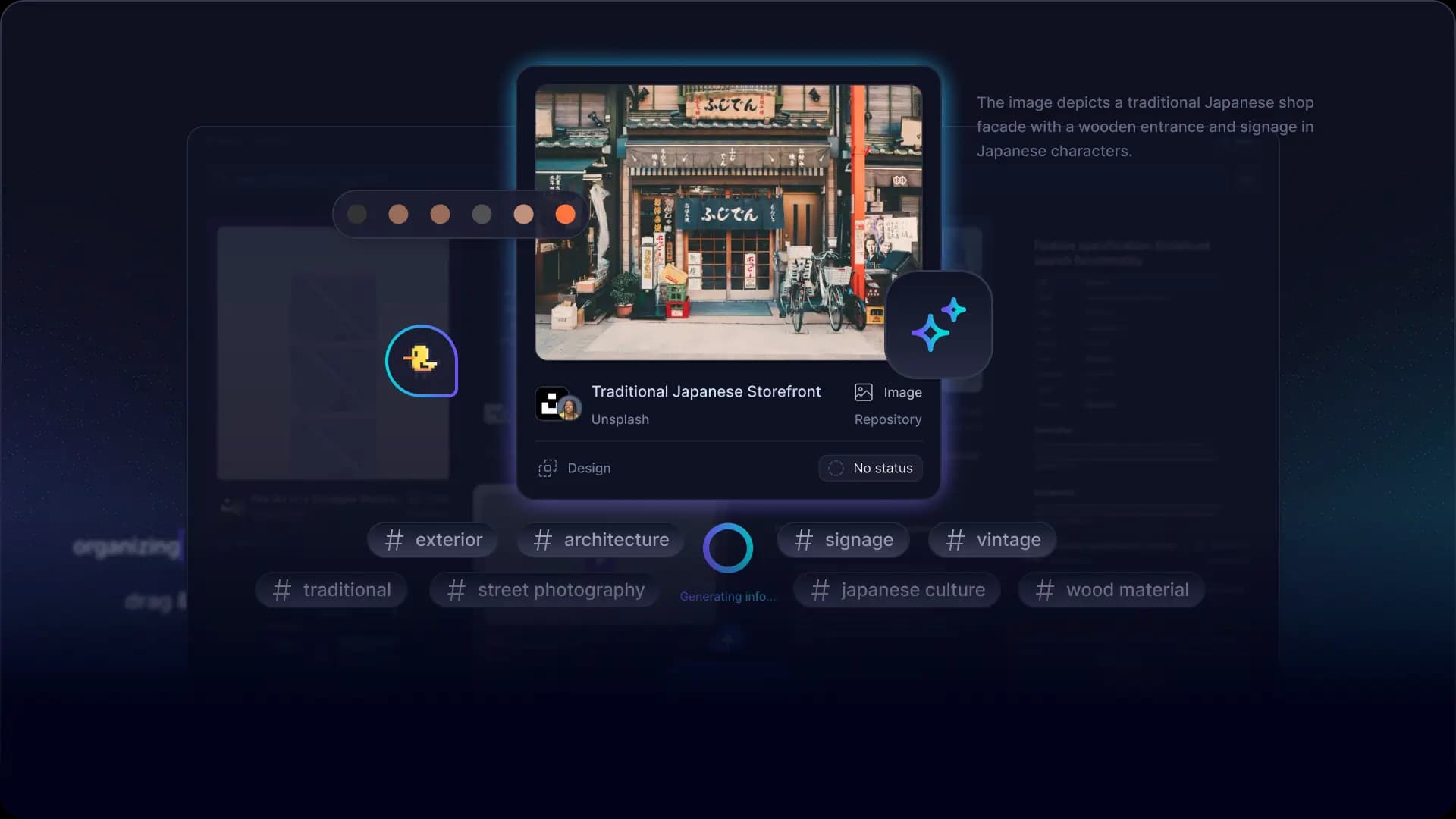Click the hashtag vintage tag icon
The image size is (1456, 819).
click(955, 539)
